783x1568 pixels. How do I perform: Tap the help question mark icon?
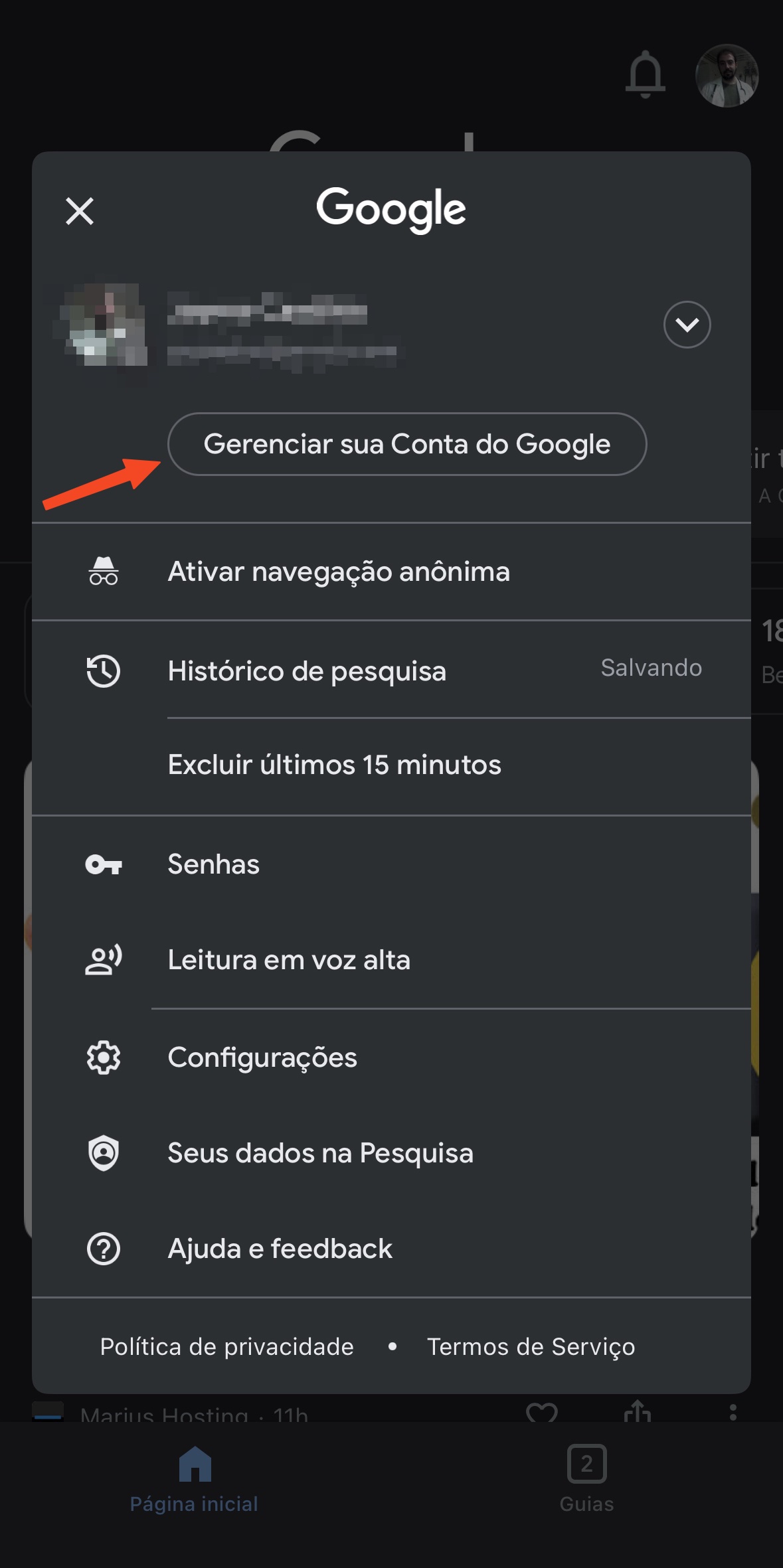point(104,1249)
